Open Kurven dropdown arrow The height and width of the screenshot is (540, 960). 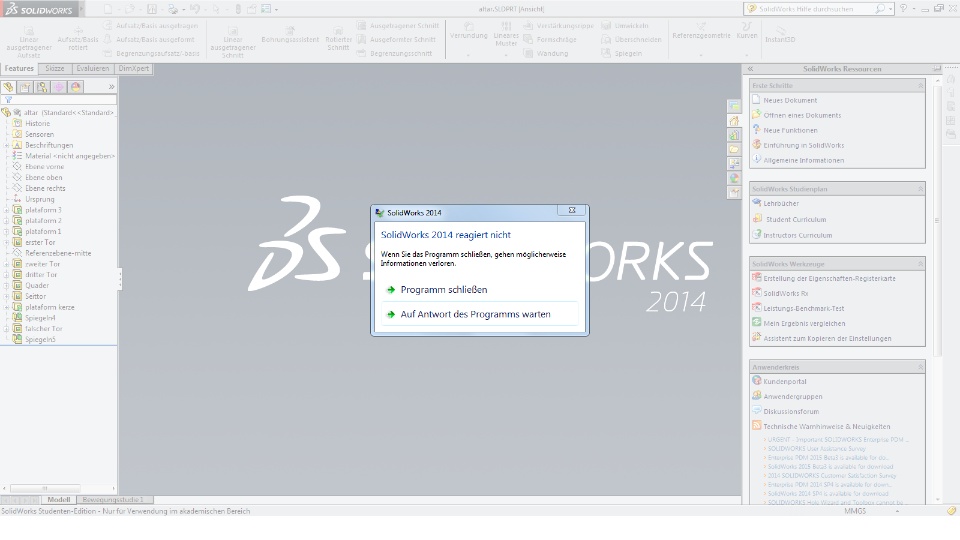[746, 56]
